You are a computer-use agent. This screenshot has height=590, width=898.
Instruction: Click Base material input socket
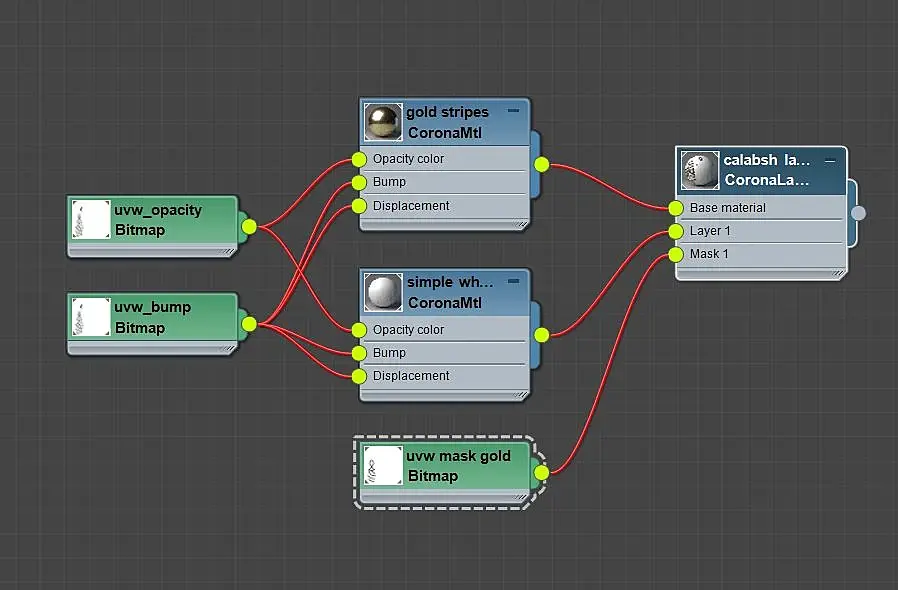tap(676, 208)
